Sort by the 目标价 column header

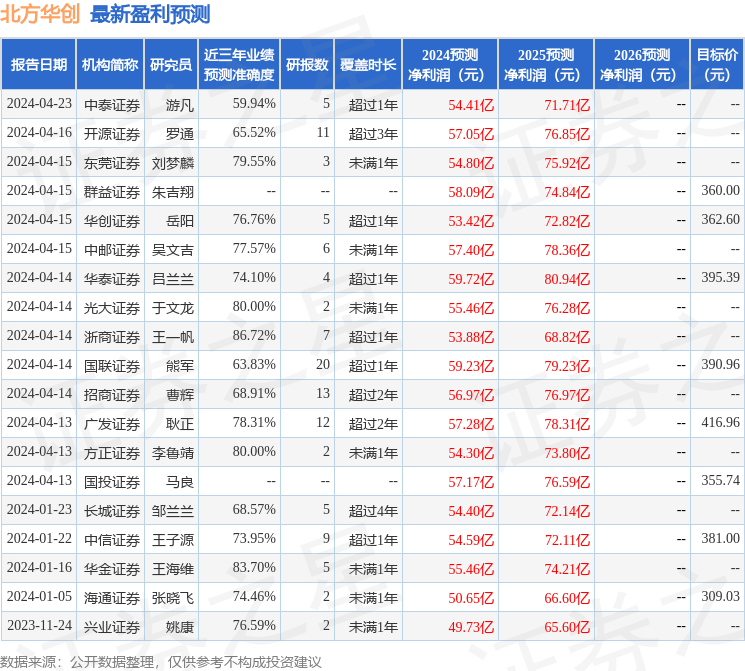tap(716, 65)
